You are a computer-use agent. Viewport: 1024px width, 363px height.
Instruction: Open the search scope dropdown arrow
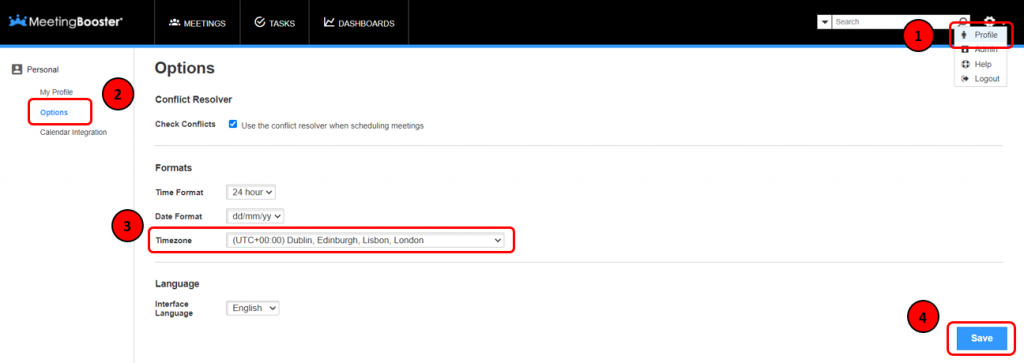[x=824, y=22]
